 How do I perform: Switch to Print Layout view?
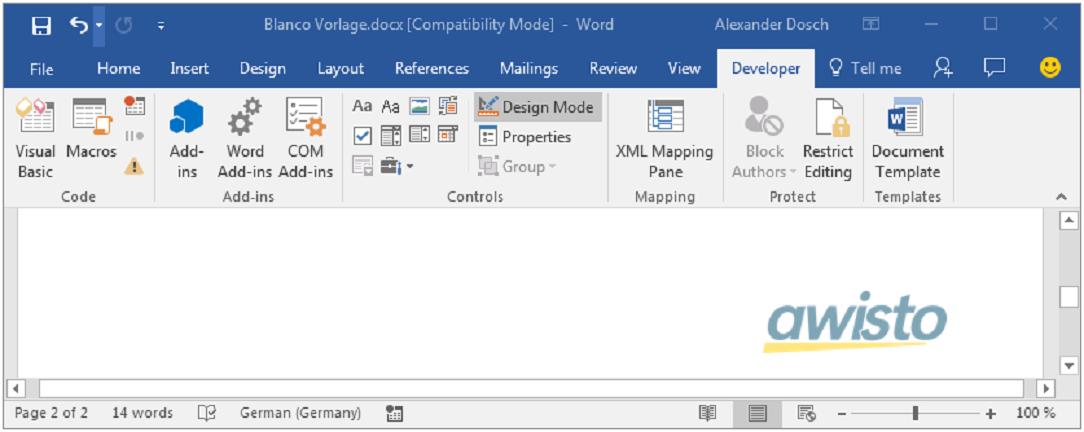tap(758, 413)
